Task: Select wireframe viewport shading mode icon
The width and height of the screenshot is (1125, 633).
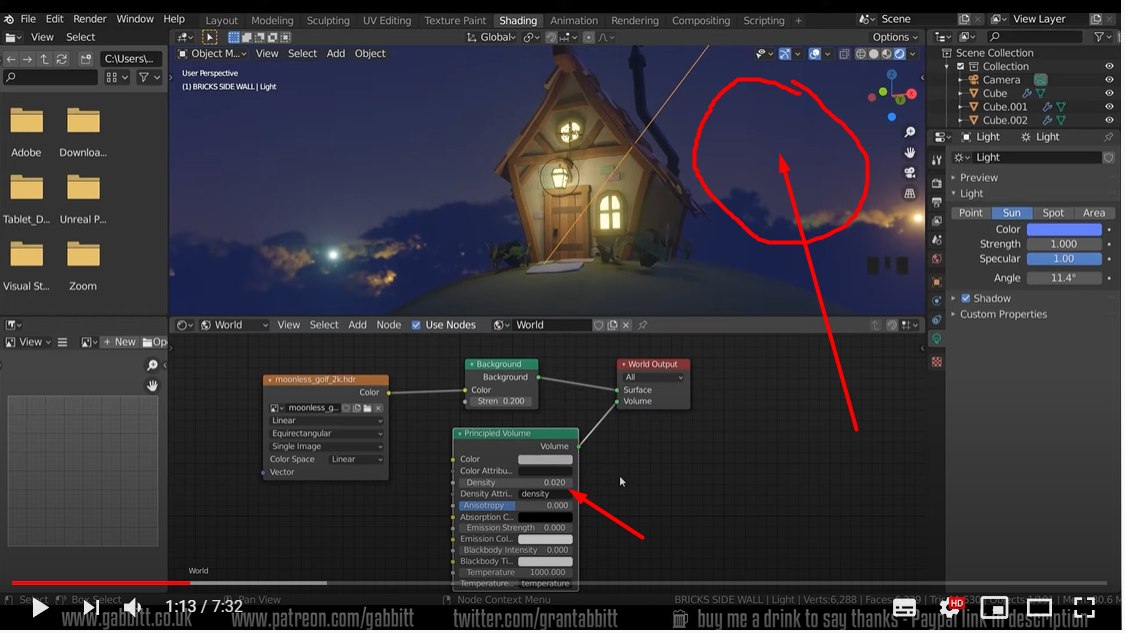Action: 860,54
